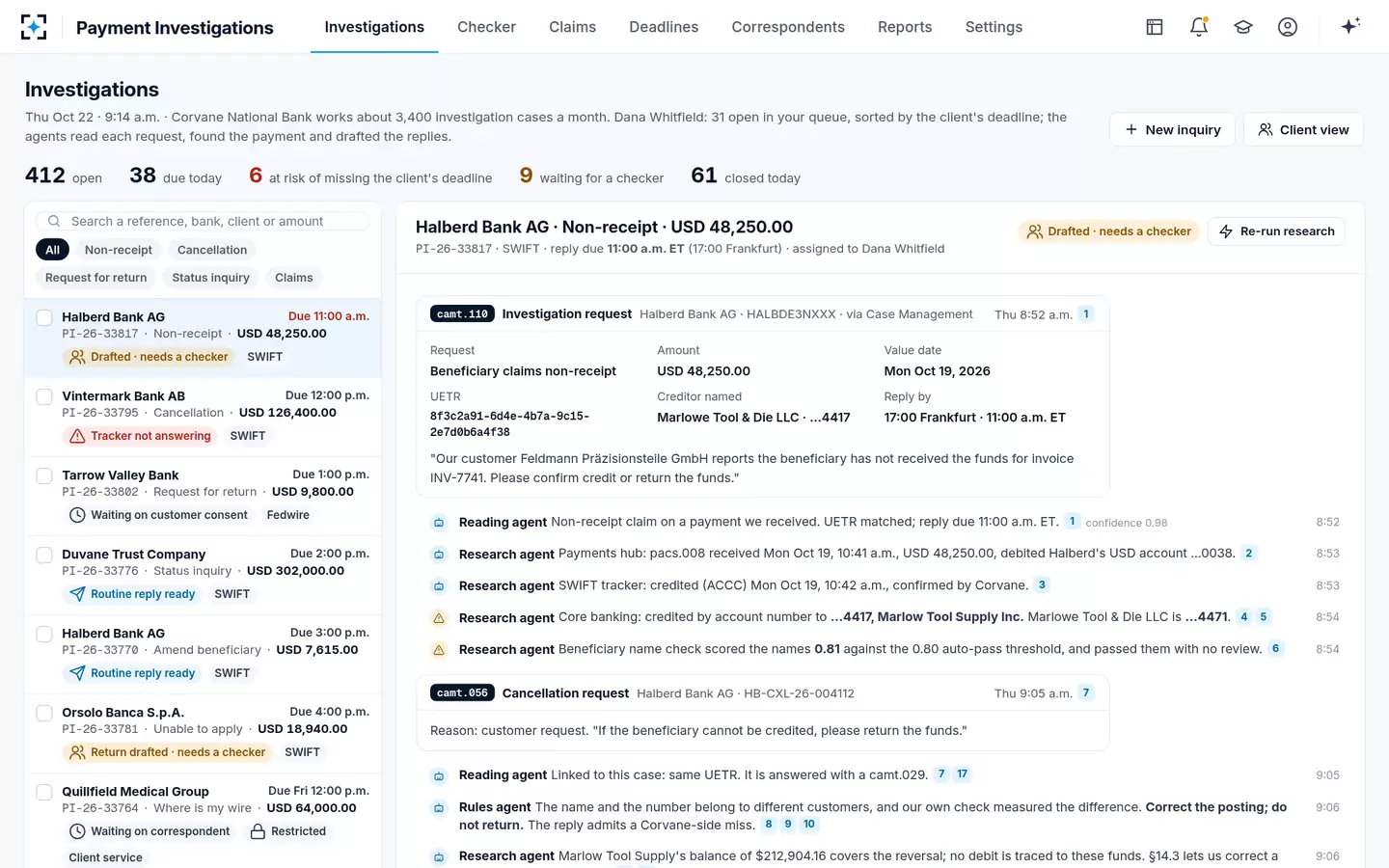Switch to the Claims tab
This screenshot has height=868, width=1389.
pyautogui.click(x=572, y=27)
